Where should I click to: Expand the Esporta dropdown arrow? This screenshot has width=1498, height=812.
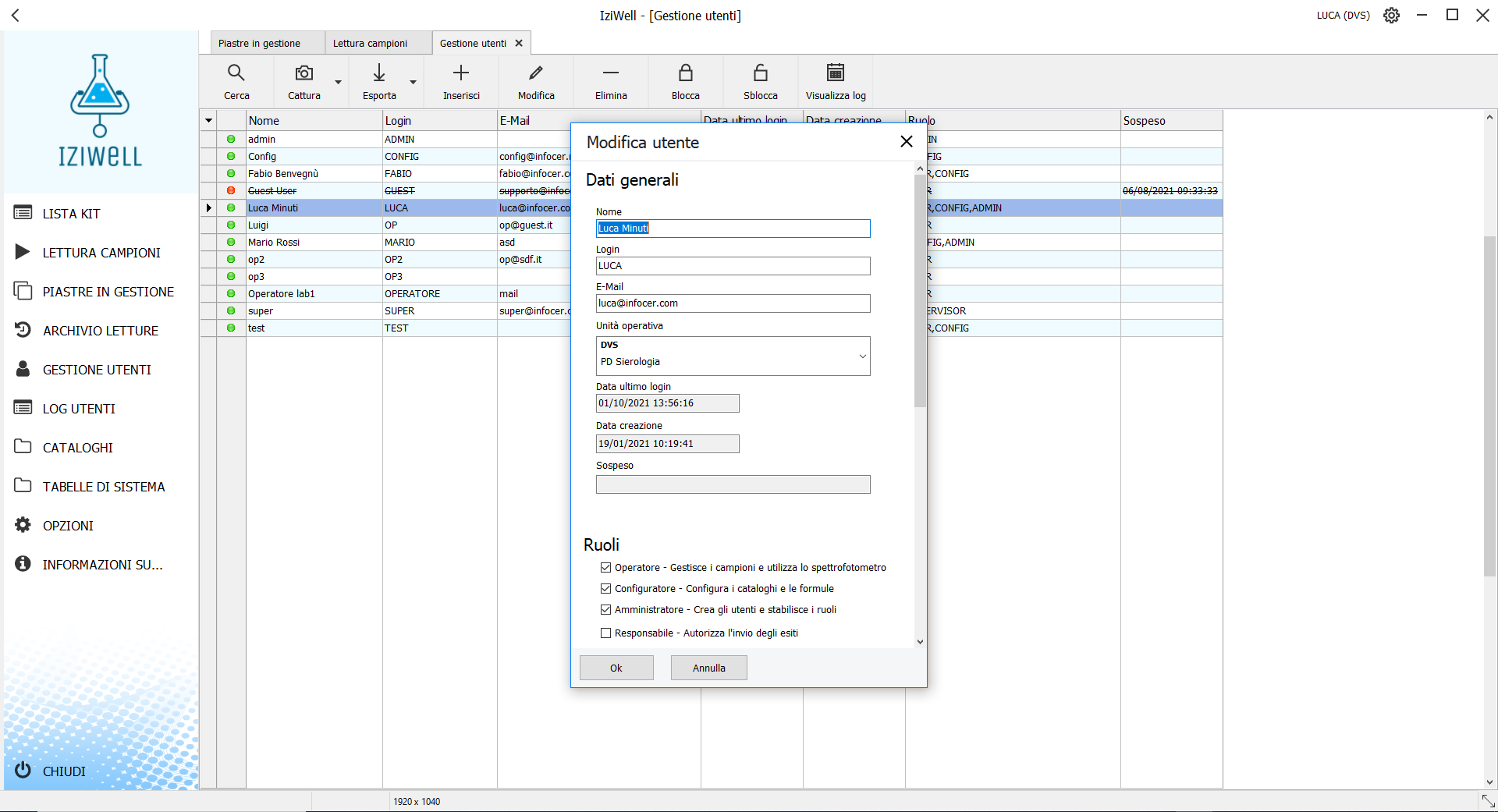click(x=413, y=82)
